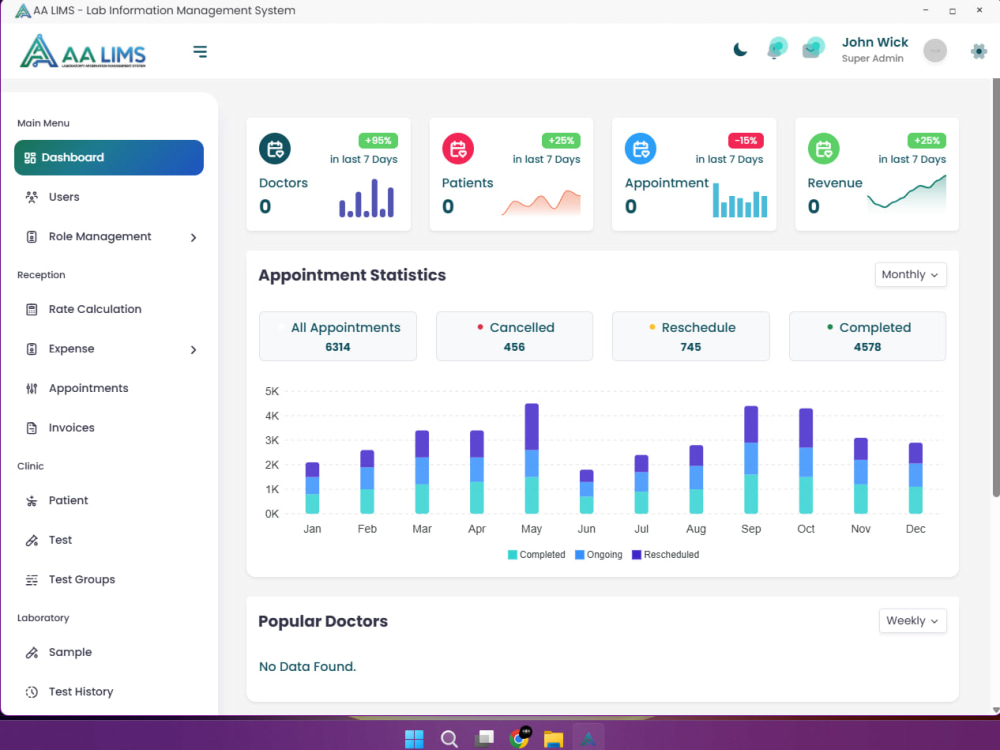This screenshot has width=1000, height=750.
Task: Click the Doctors mini bar chart
Action: [367, 198]
